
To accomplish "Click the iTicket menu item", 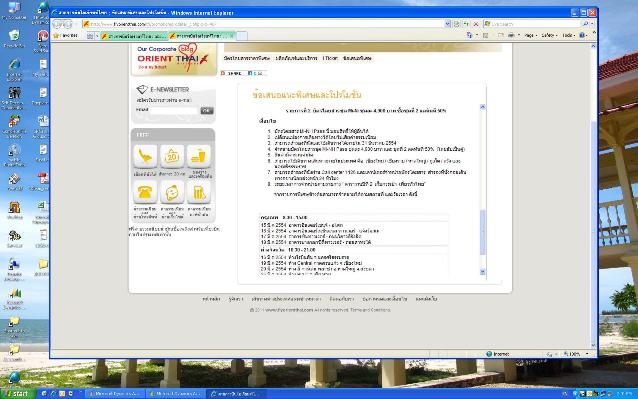I will (330, 58).
